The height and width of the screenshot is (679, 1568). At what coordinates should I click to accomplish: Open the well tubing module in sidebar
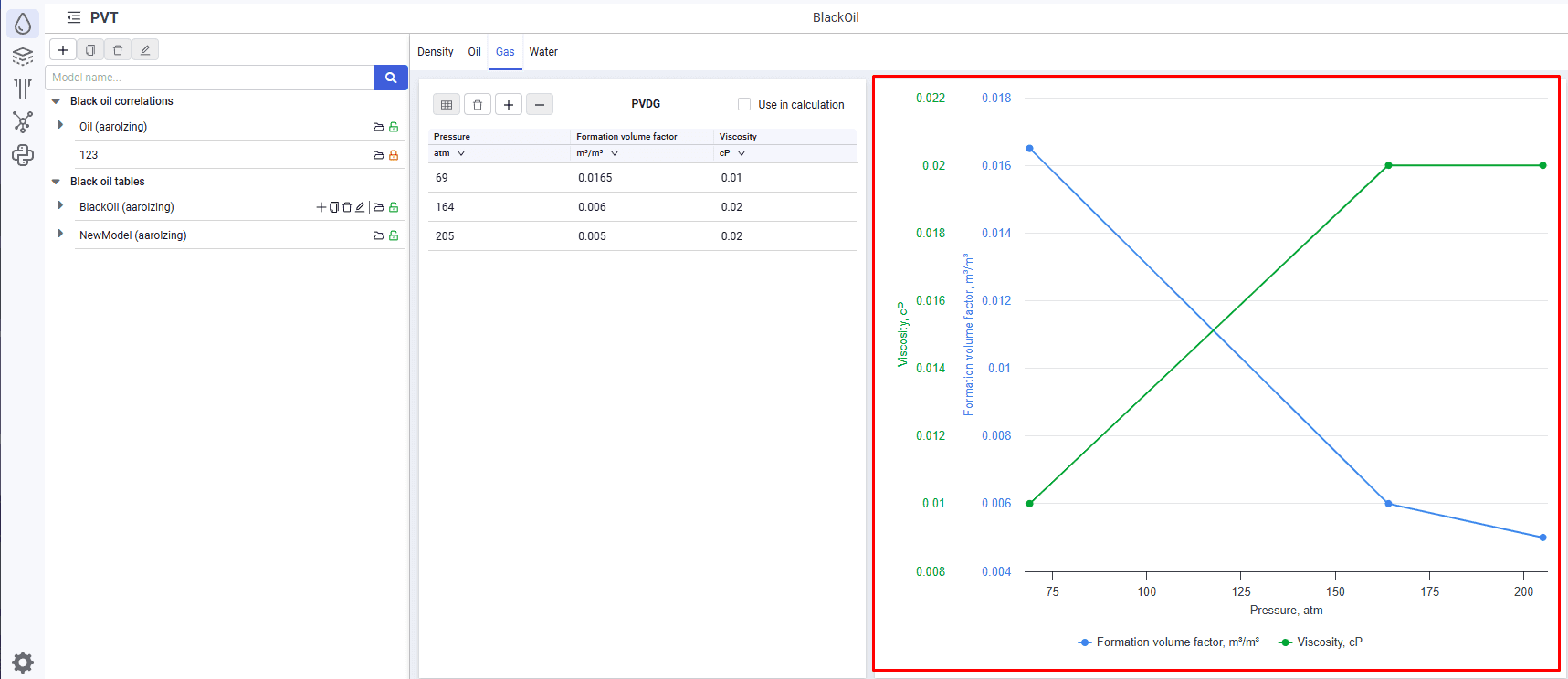tap(23, 89)
